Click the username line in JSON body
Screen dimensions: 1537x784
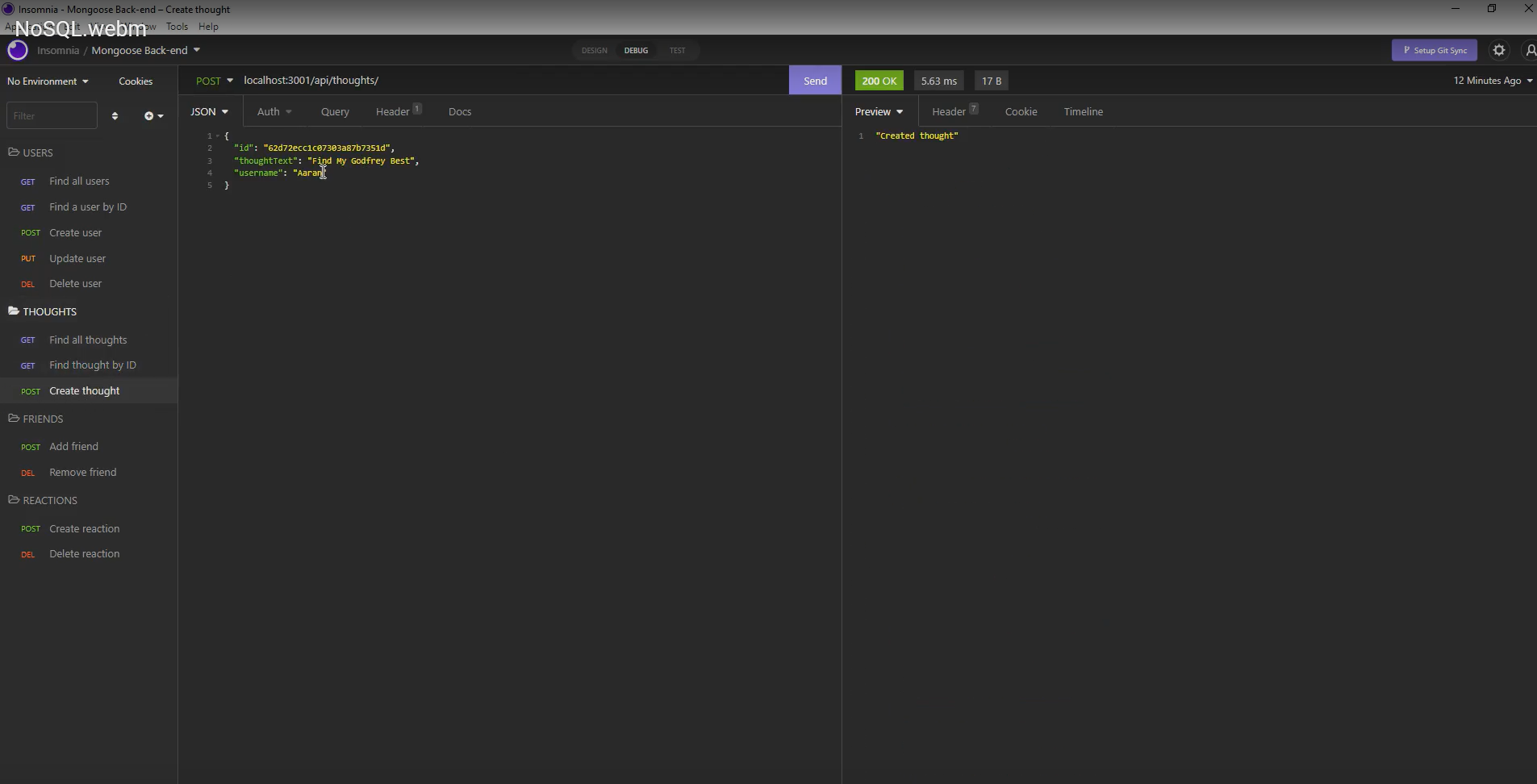pos(279,173)
